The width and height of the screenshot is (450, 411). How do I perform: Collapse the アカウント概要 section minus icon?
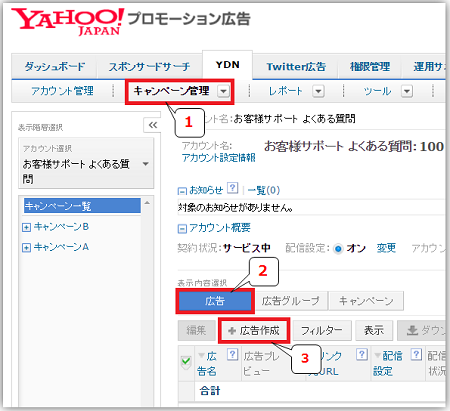(x=182, y=229)
